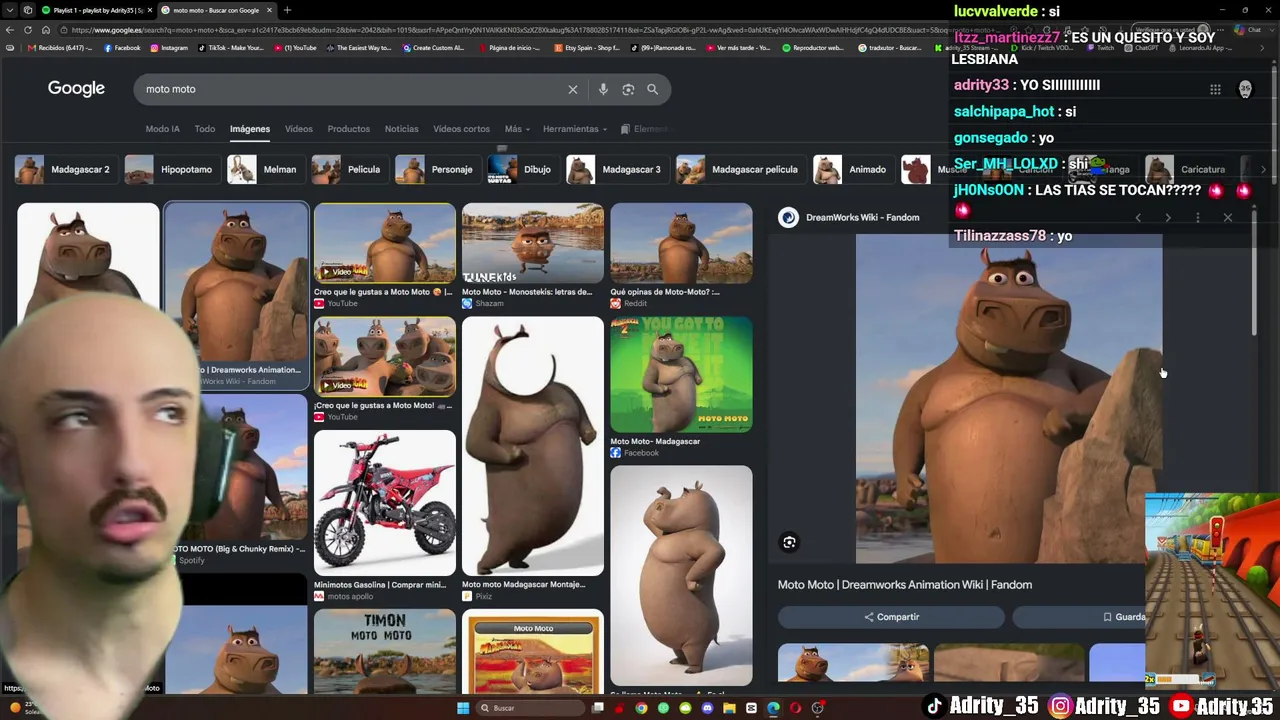The image size is (1280, 720).
Task: Switch to Edge in the taskbar
Action: point(773,708)
